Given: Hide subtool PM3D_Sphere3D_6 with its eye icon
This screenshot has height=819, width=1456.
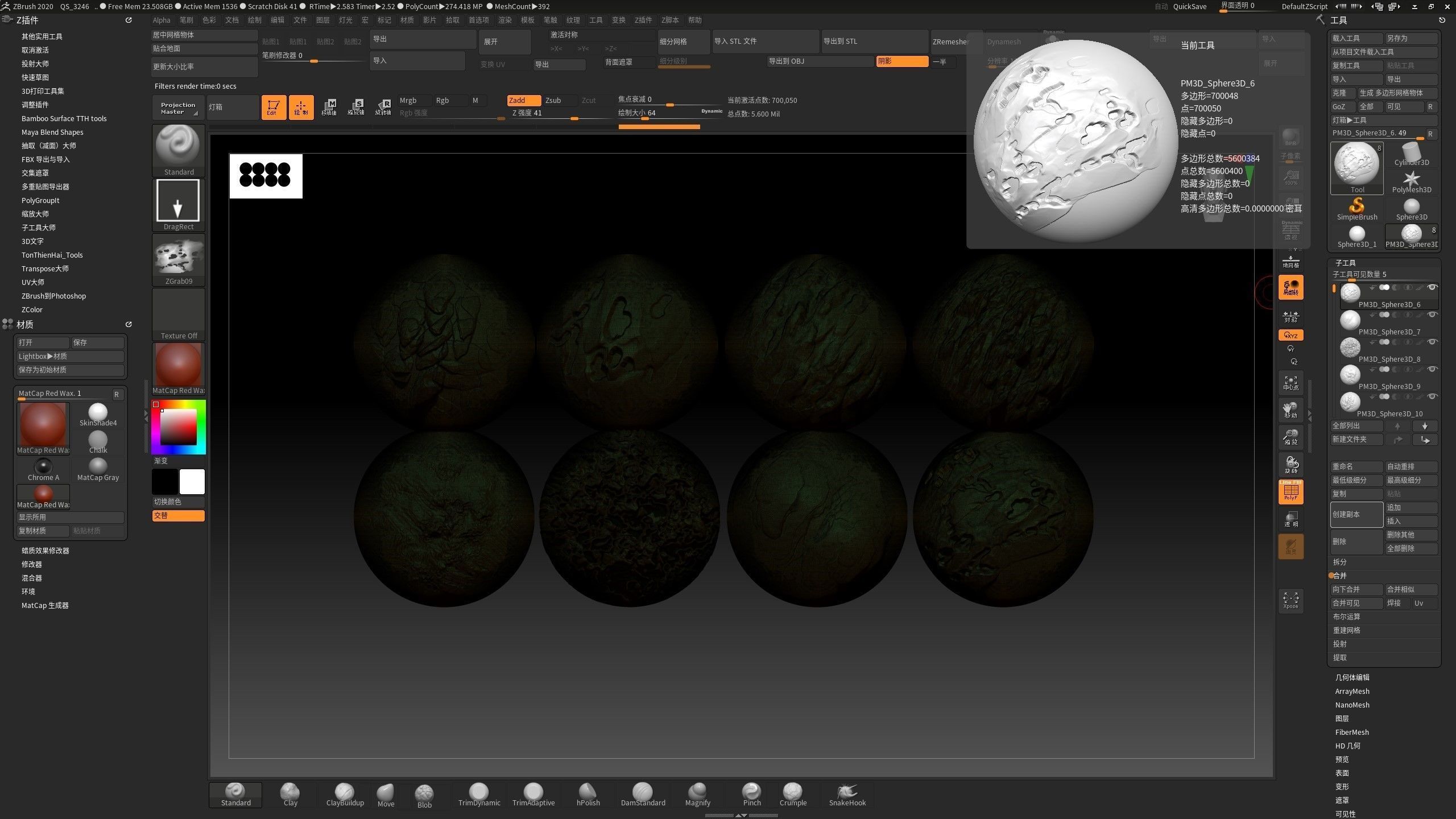Looking at the screenshot, I should [x=1432, y=288].
